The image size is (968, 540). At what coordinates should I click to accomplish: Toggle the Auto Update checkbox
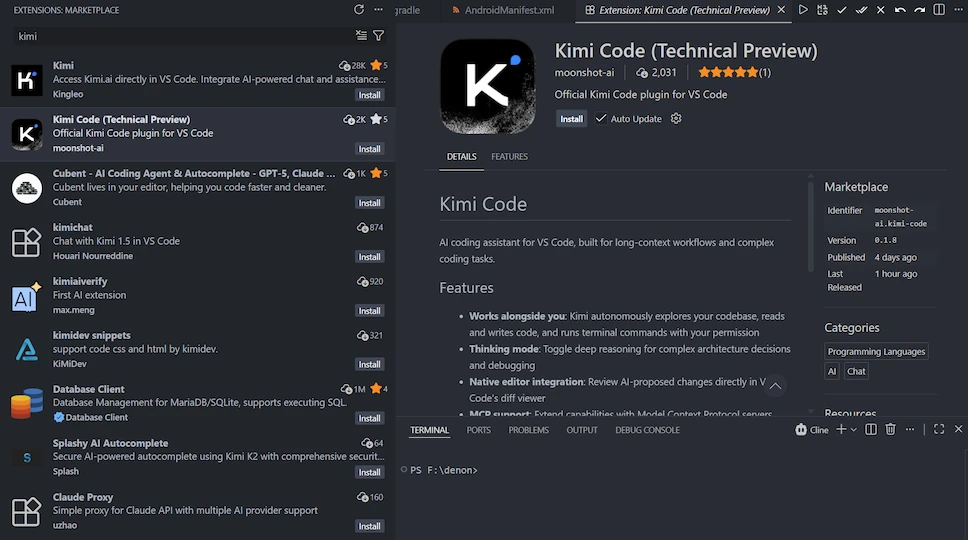[601, 118]
